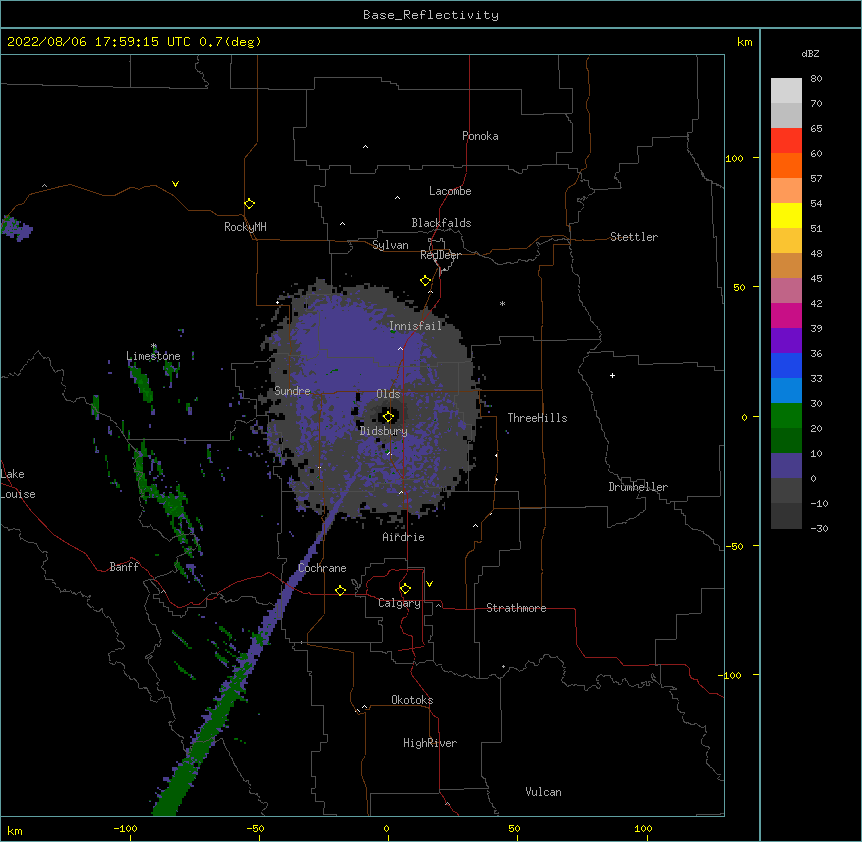
Task: Click the white caret marker southwest of Ponoka
Action: pyautogui.click(x=365, y=147)
